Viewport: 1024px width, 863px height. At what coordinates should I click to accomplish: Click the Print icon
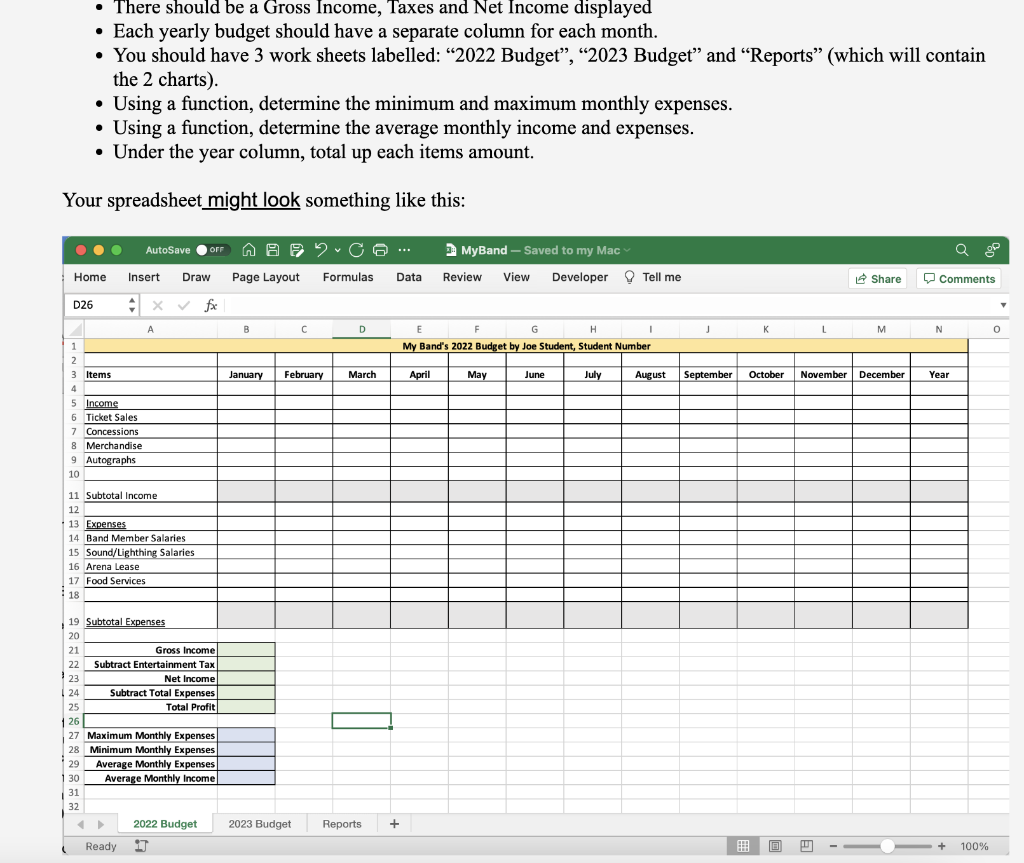380,250
